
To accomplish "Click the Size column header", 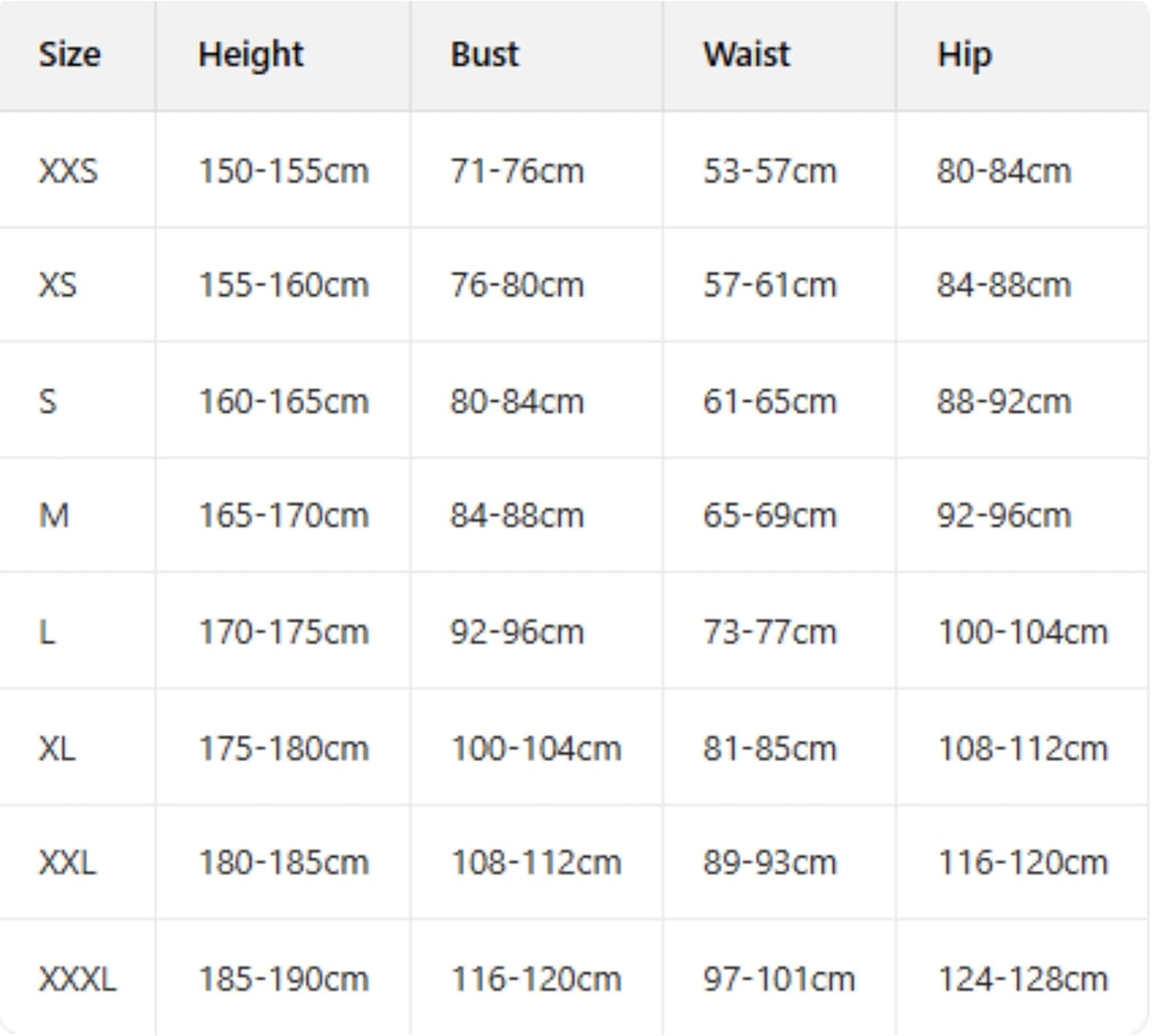I will (69, 55).
